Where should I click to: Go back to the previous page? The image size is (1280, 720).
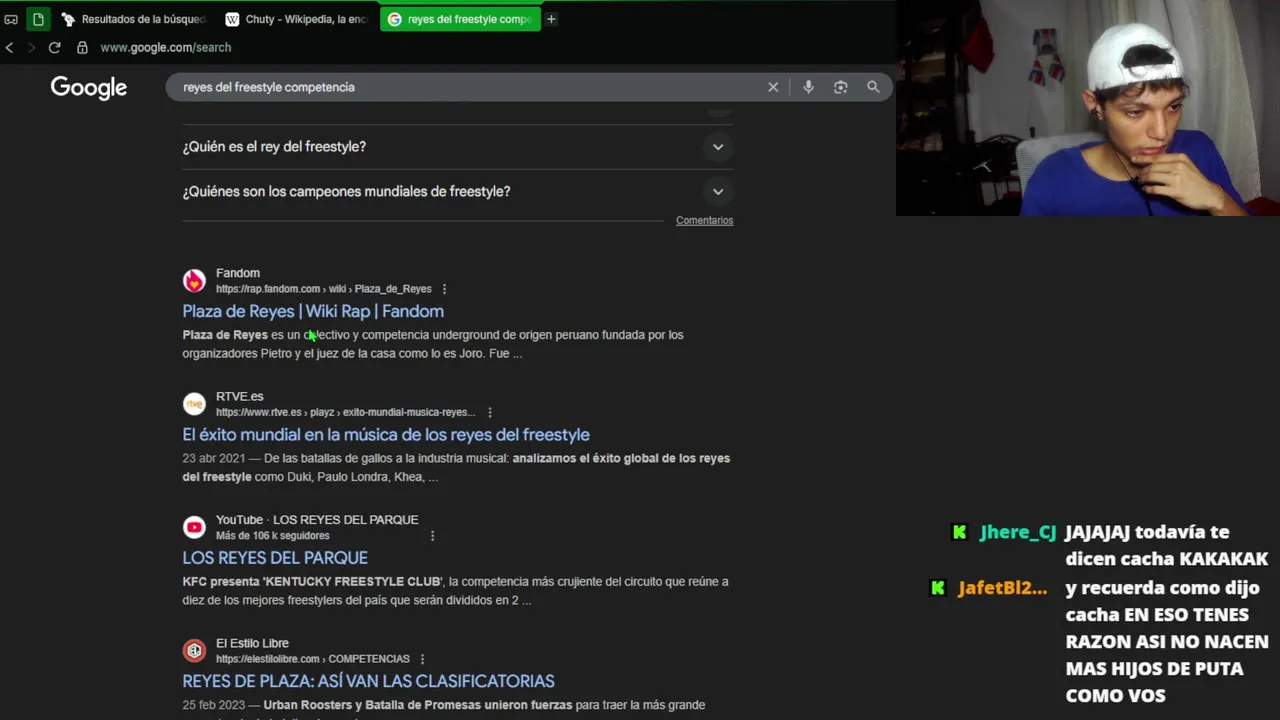pos(10,47)
